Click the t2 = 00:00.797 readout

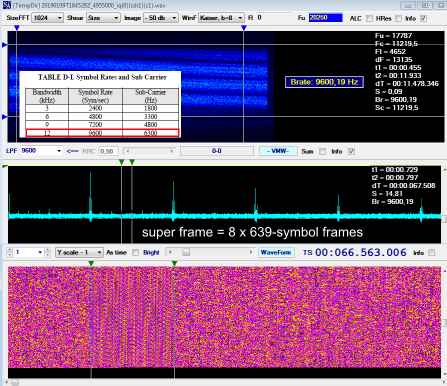[395, 178]
